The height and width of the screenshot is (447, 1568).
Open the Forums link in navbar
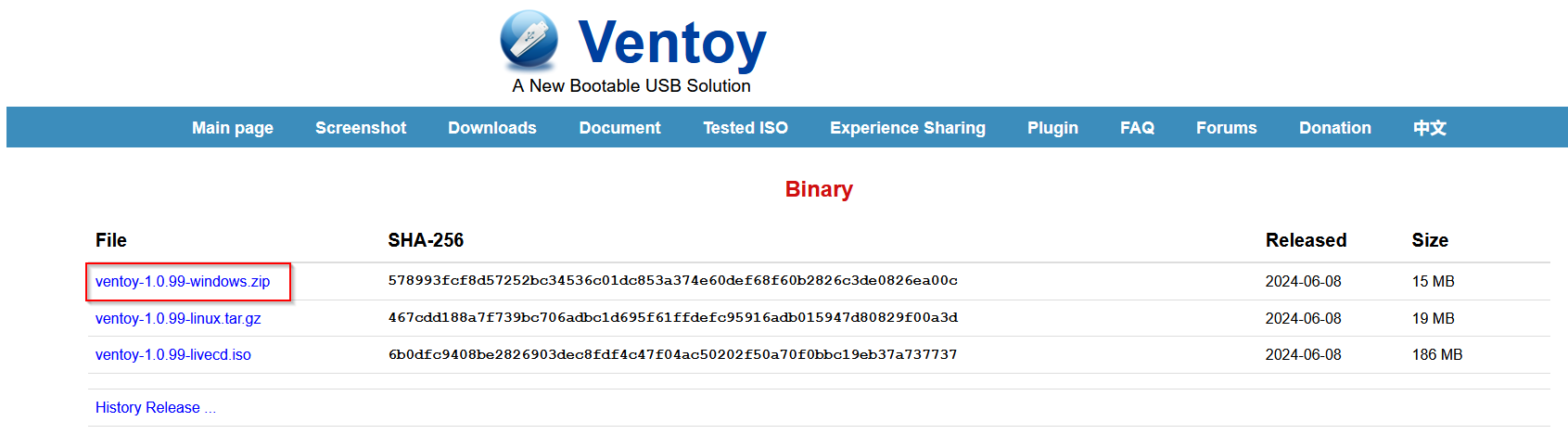(x=1226, y=128)
